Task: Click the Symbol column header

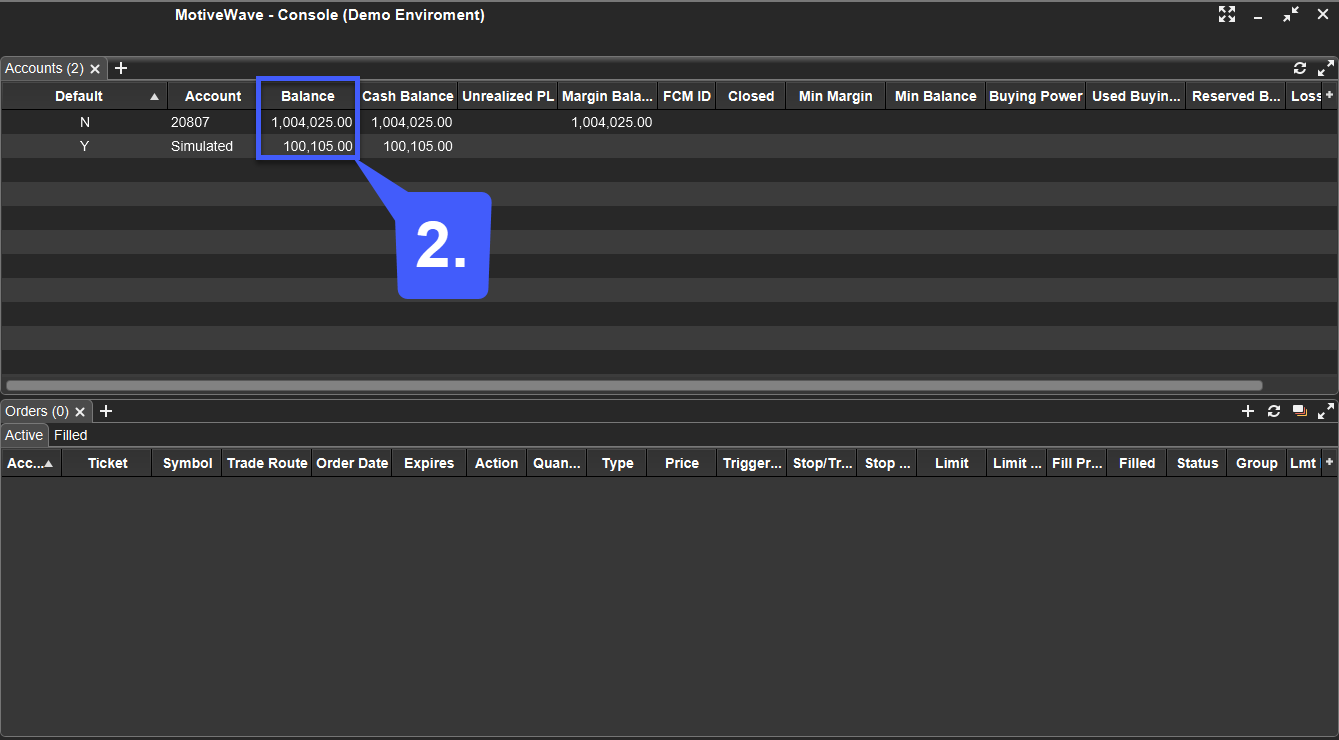Action: [187, 463]
